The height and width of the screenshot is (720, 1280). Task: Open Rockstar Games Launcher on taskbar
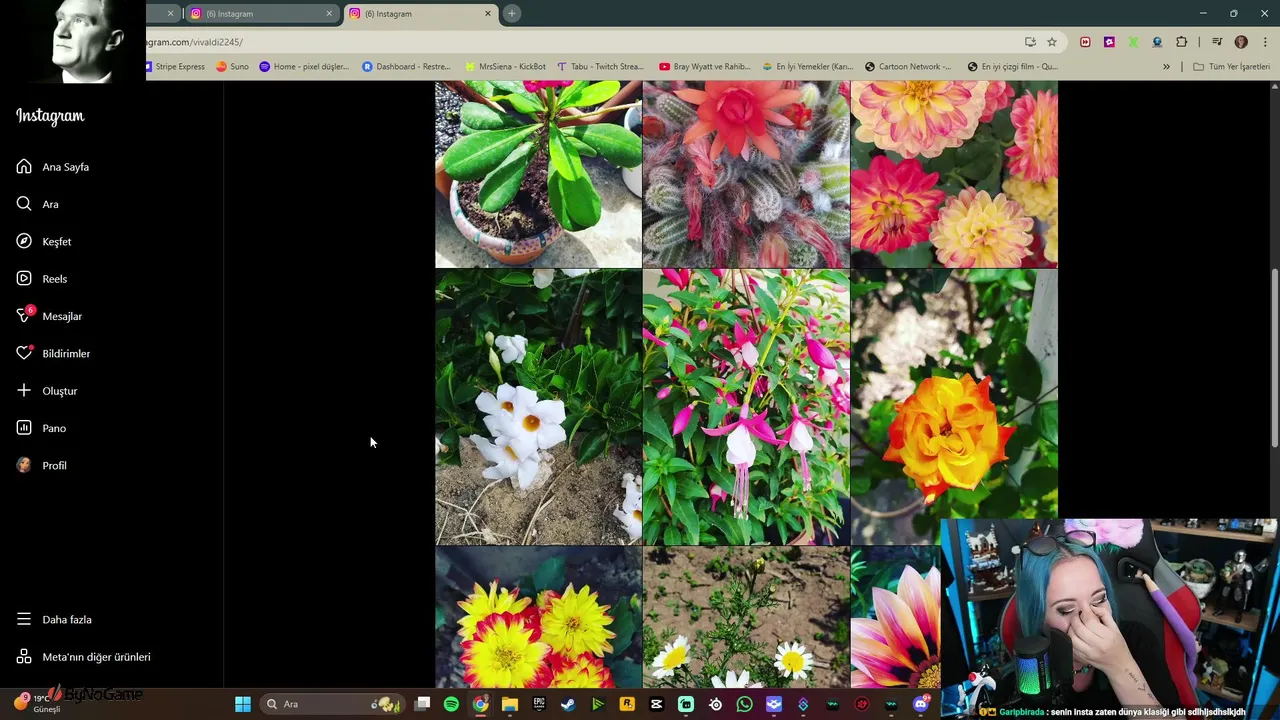[x=627, y=704]
